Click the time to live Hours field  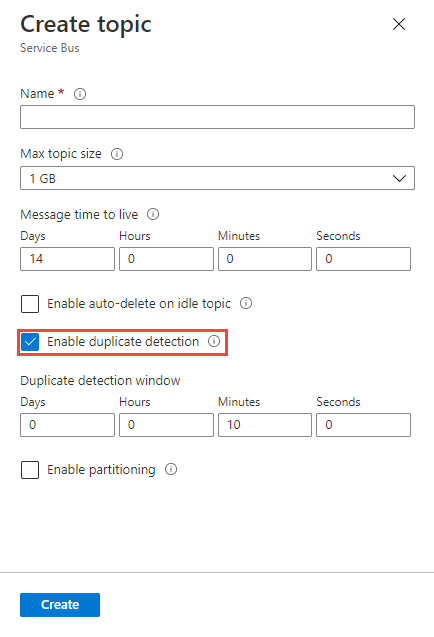click(x=166, y=259)
